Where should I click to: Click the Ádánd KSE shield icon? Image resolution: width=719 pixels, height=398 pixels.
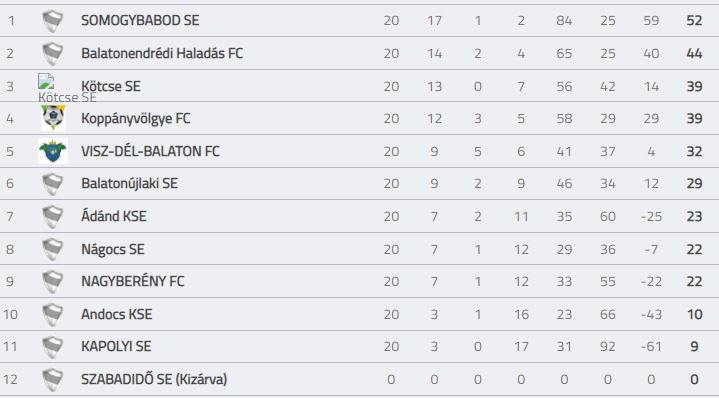tap(53, 216)
